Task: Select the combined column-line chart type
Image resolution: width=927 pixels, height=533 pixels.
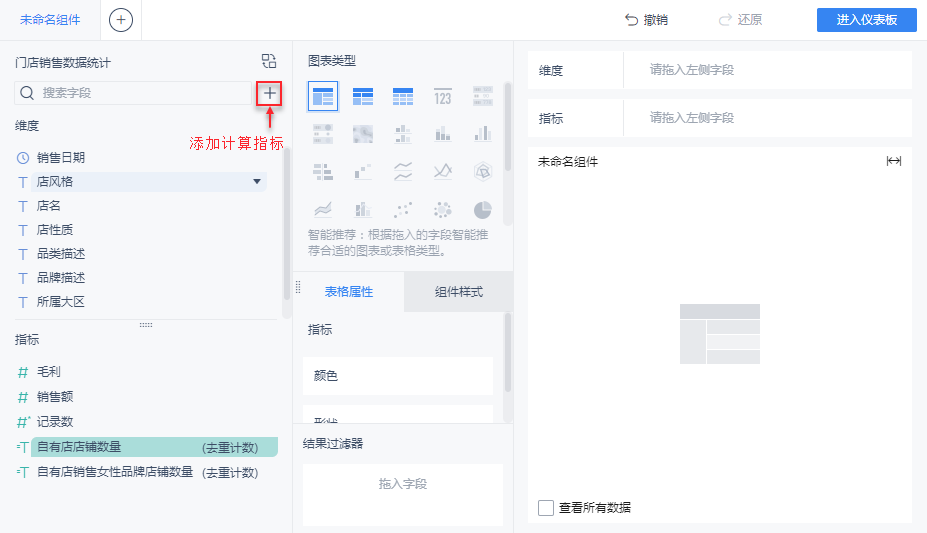Action: point(363,210)
